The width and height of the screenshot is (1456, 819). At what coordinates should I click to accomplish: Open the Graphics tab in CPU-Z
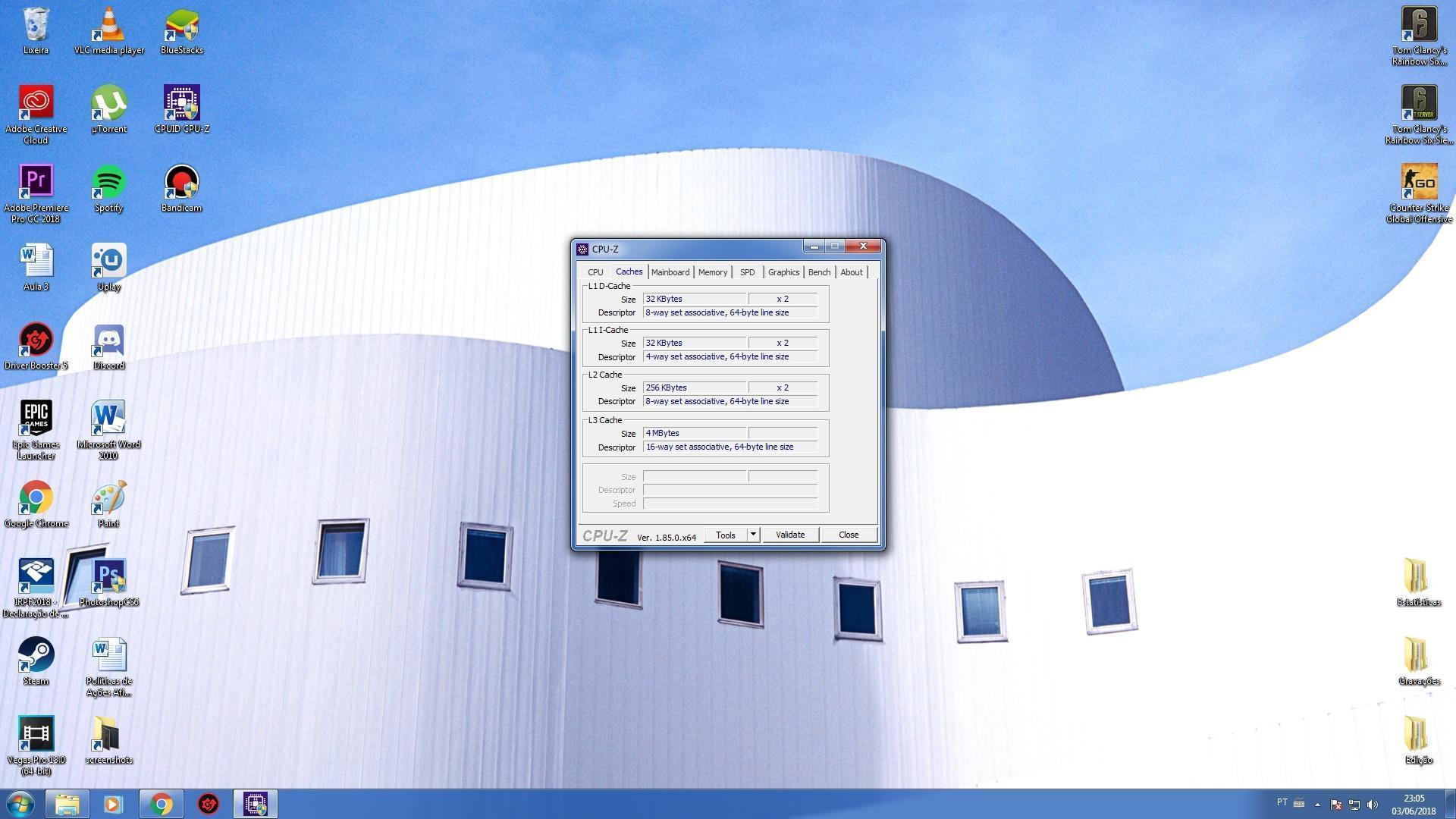[783, 272]
